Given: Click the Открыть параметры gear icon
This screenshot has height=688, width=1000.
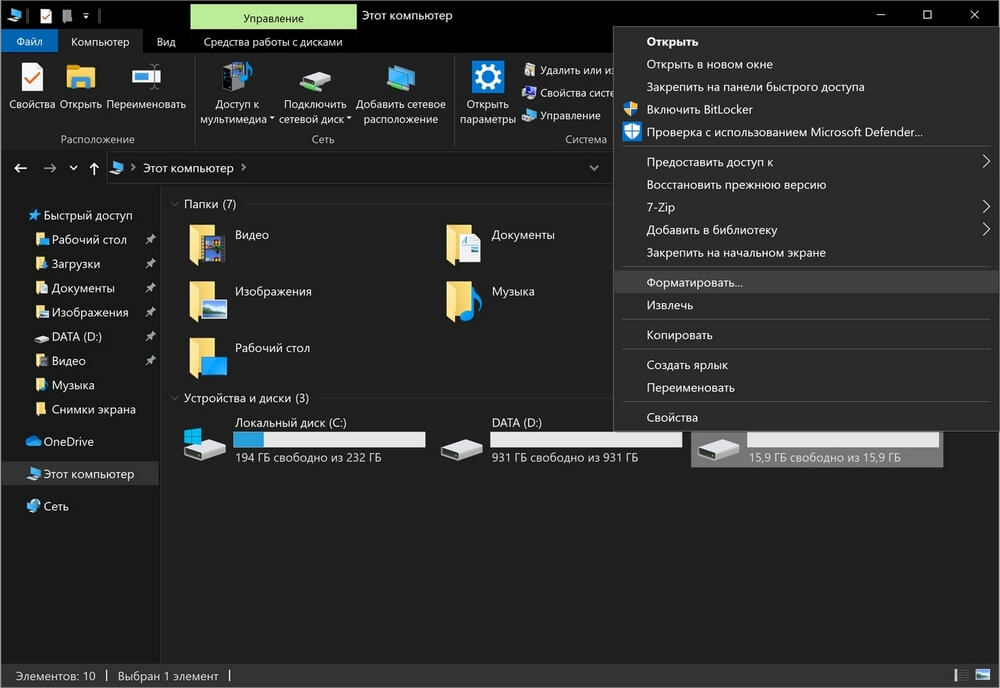Looking at the screenshot, I should pyautogui.click(x=487, y=80).
